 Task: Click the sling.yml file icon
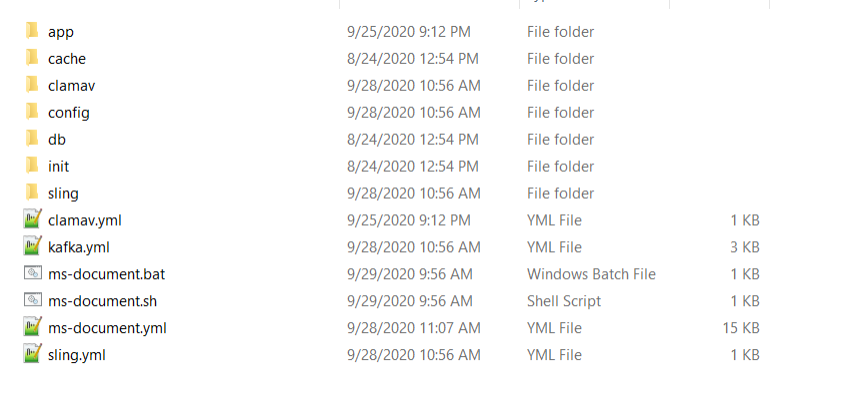[x=32, y=354]
